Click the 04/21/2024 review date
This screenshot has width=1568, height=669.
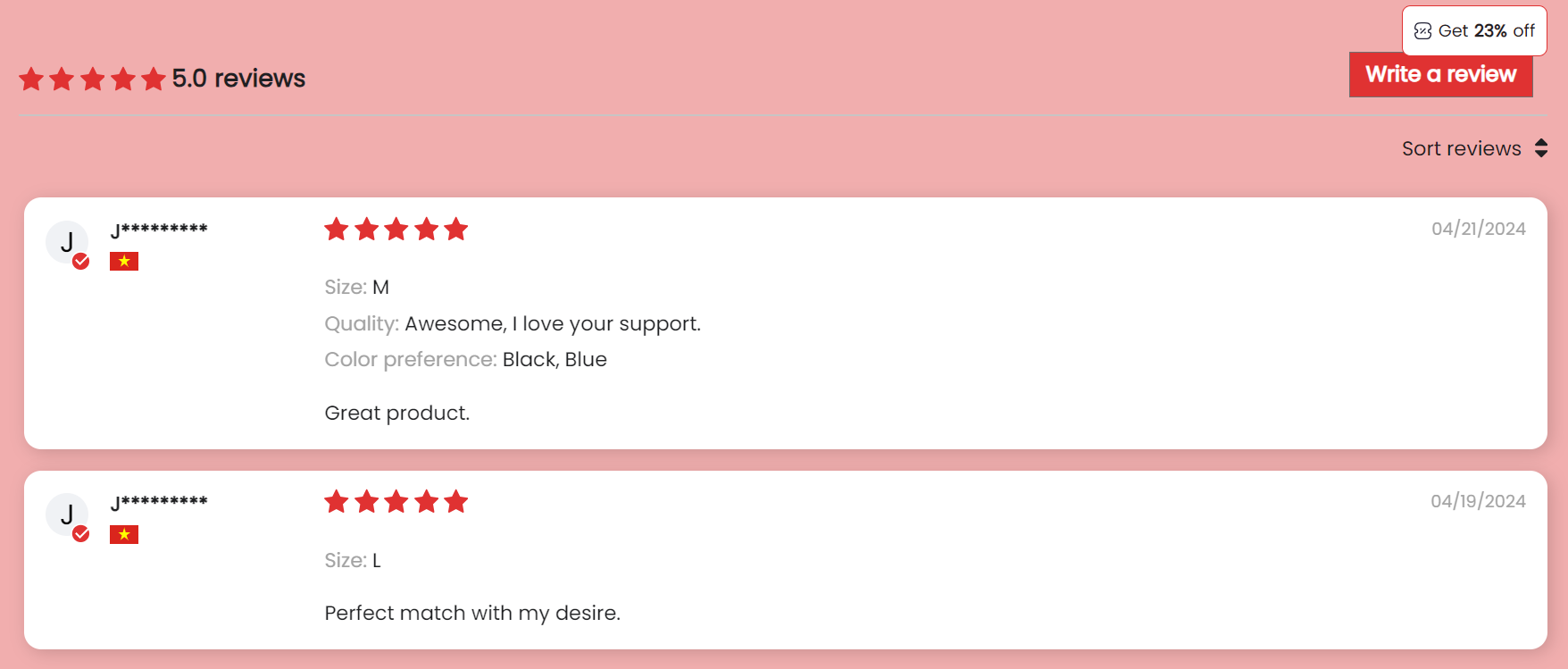pos(1479,229)
